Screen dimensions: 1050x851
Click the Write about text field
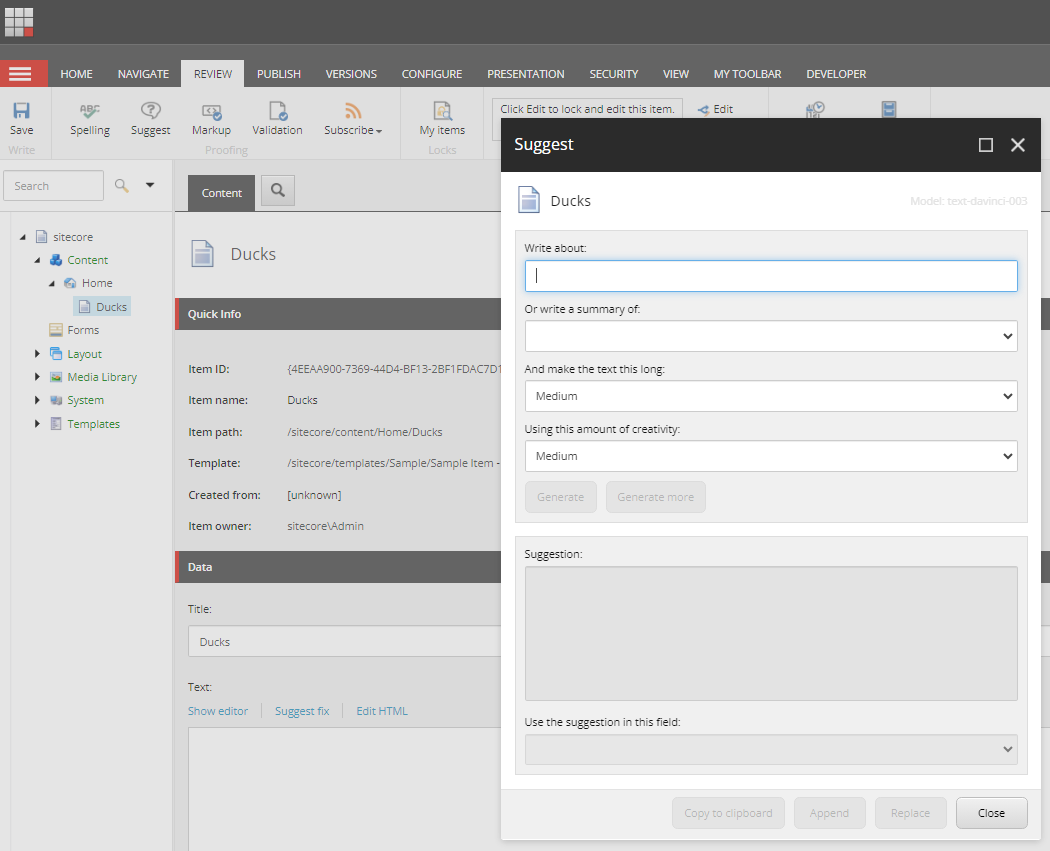770,276
